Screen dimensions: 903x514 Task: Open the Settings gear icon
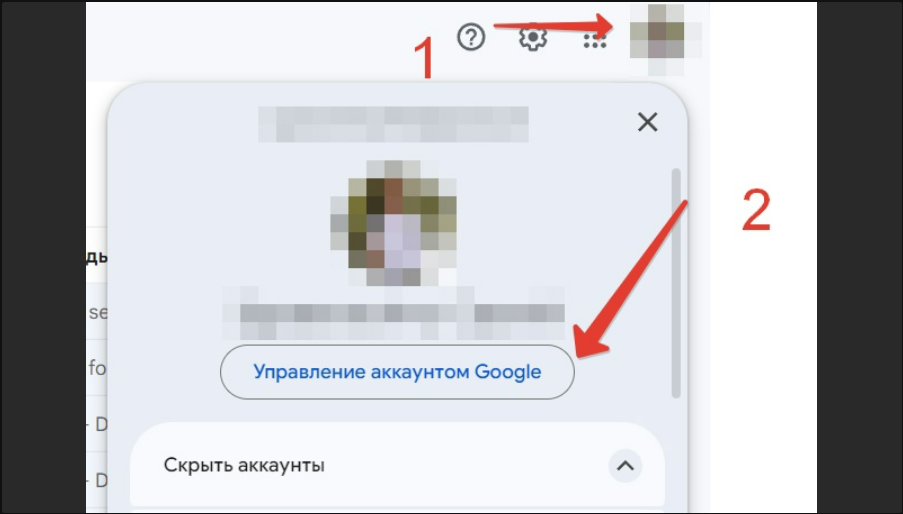(533, 38)
